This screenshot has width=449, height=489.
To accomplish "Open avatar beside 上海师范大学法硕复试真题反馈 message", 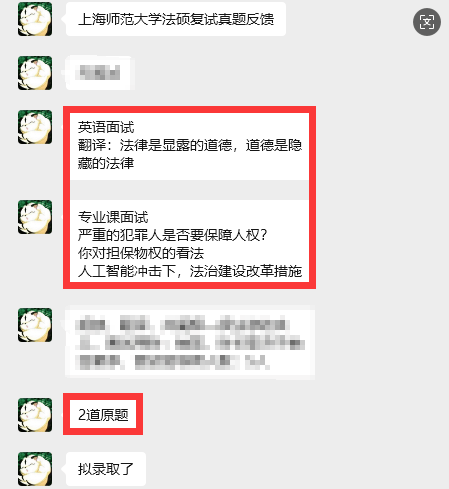I will [x=35, y=19].
